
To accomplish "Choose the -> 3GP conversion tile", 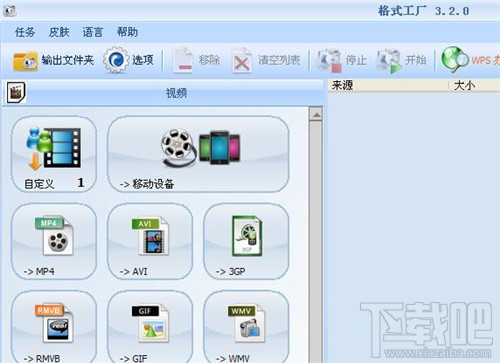I will click(x=246, y=242).
